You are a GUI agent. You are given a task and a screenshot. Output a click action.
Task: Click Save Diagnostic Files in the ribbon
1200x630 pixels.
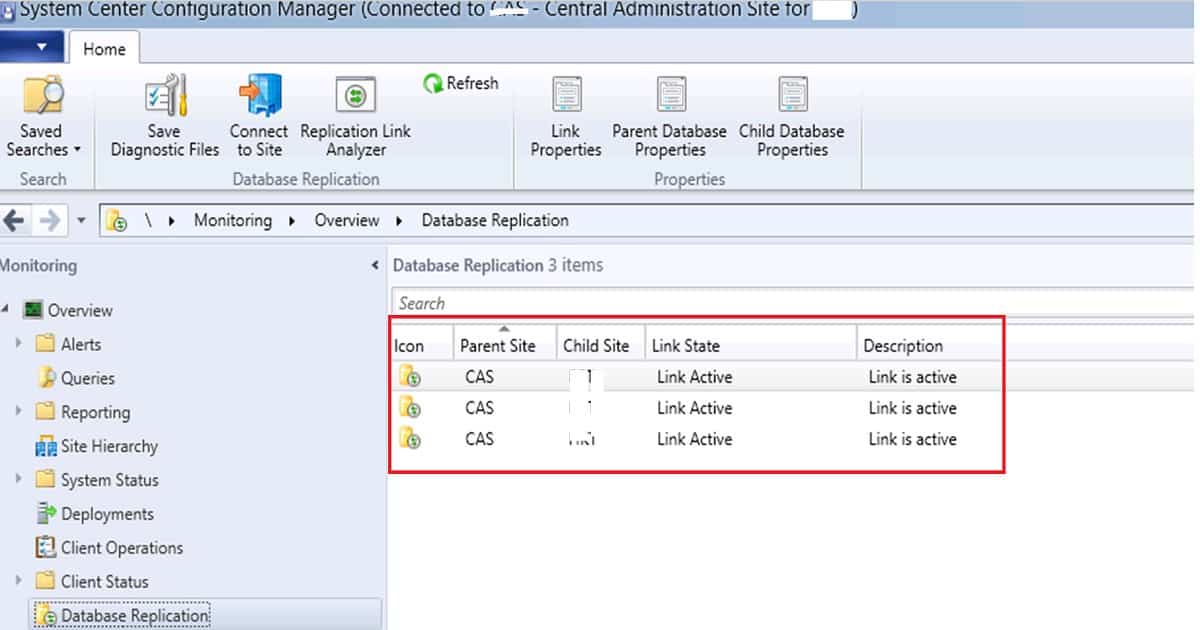point(164,117)
